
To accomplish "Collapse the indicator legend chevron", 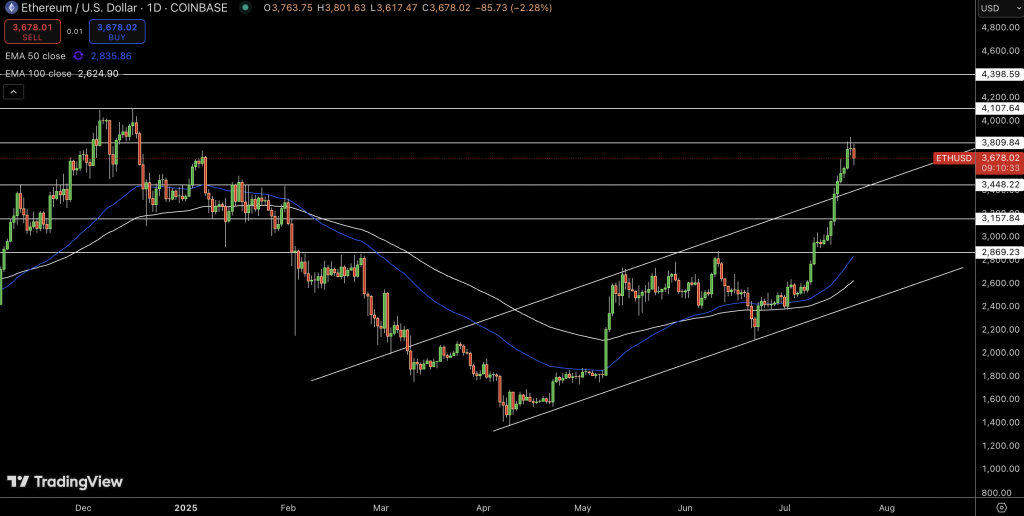I will coord(14,91).
